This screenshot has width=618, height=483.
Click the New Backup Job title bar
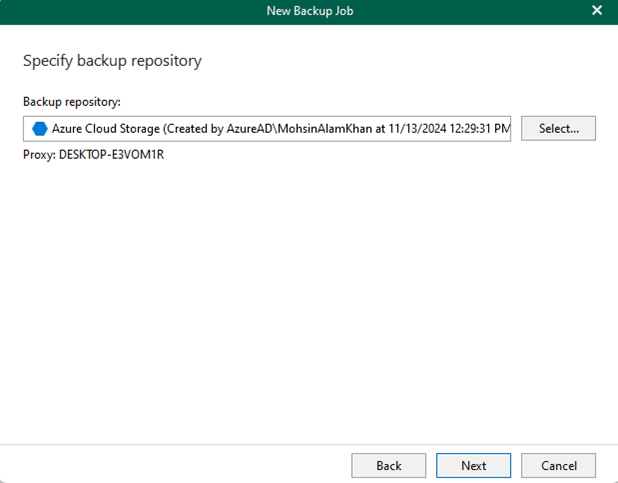point(309,12)
